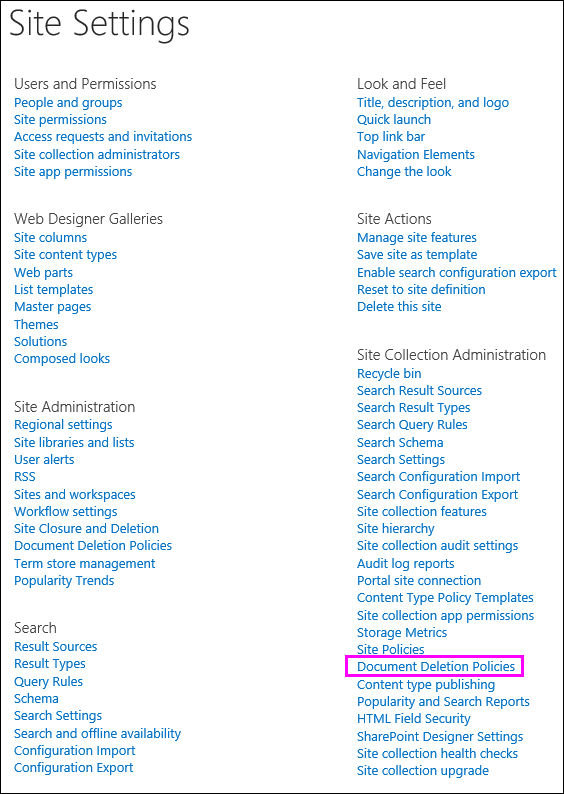Screen dimensions: 564x794
Task: Open Site Policies
Action: tap(390, 650)
